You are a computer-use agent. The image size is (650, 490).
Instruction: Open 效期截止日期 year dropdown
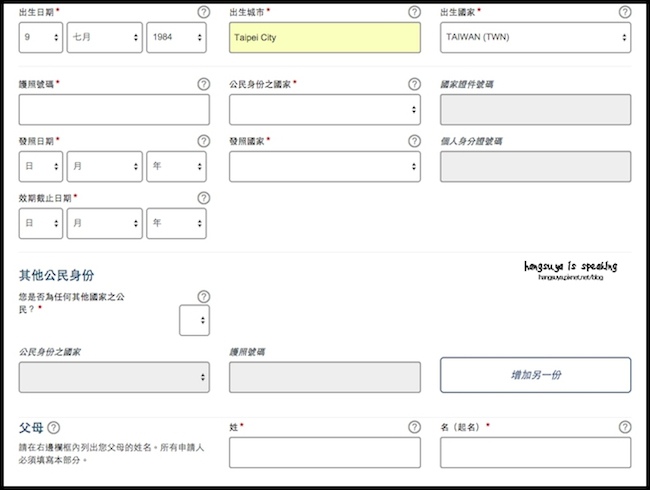(176, 223)
